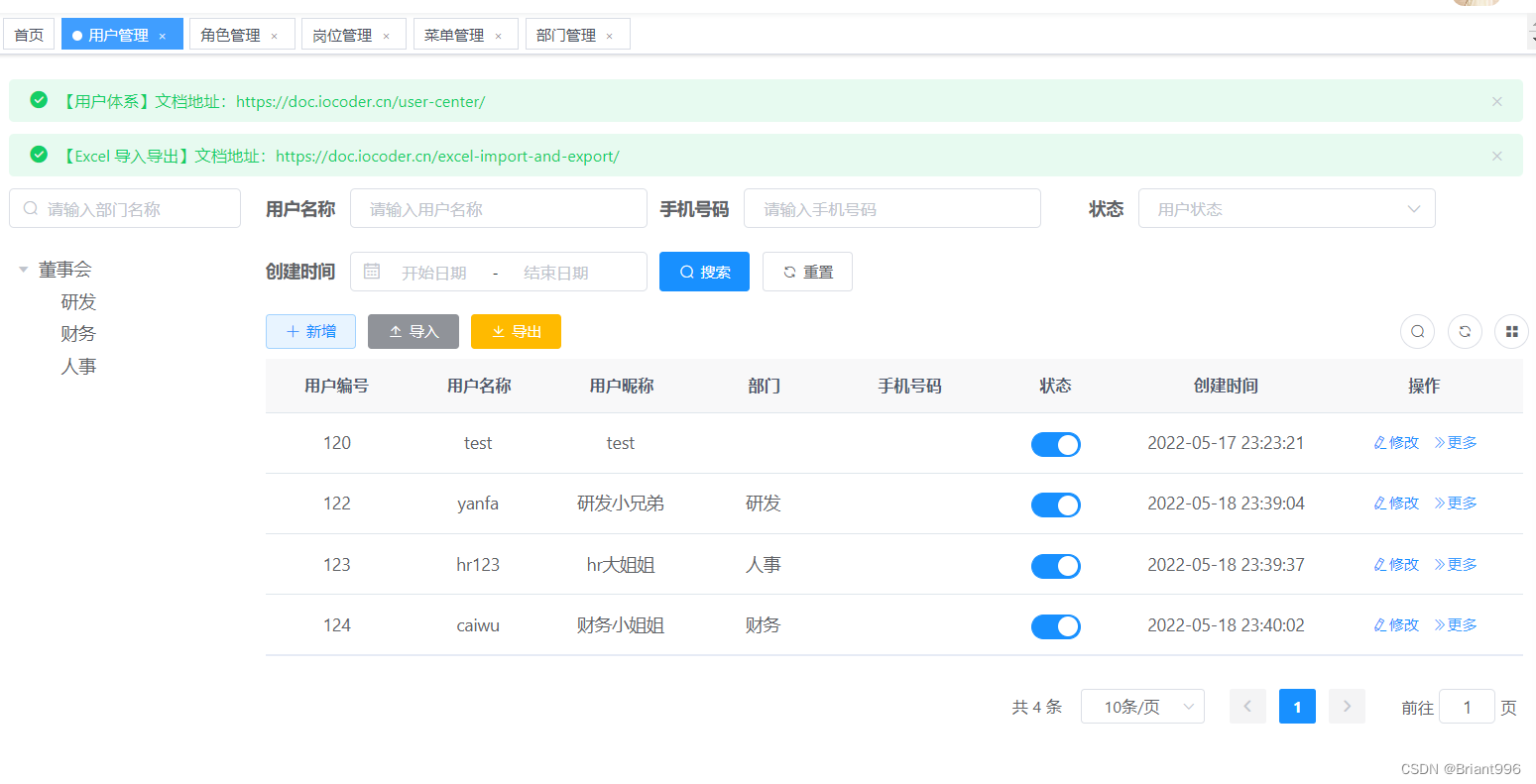Click nickname cell hr大姐姐
Viewport: 1536px width, 784px height.
click(x=621, y=565)
